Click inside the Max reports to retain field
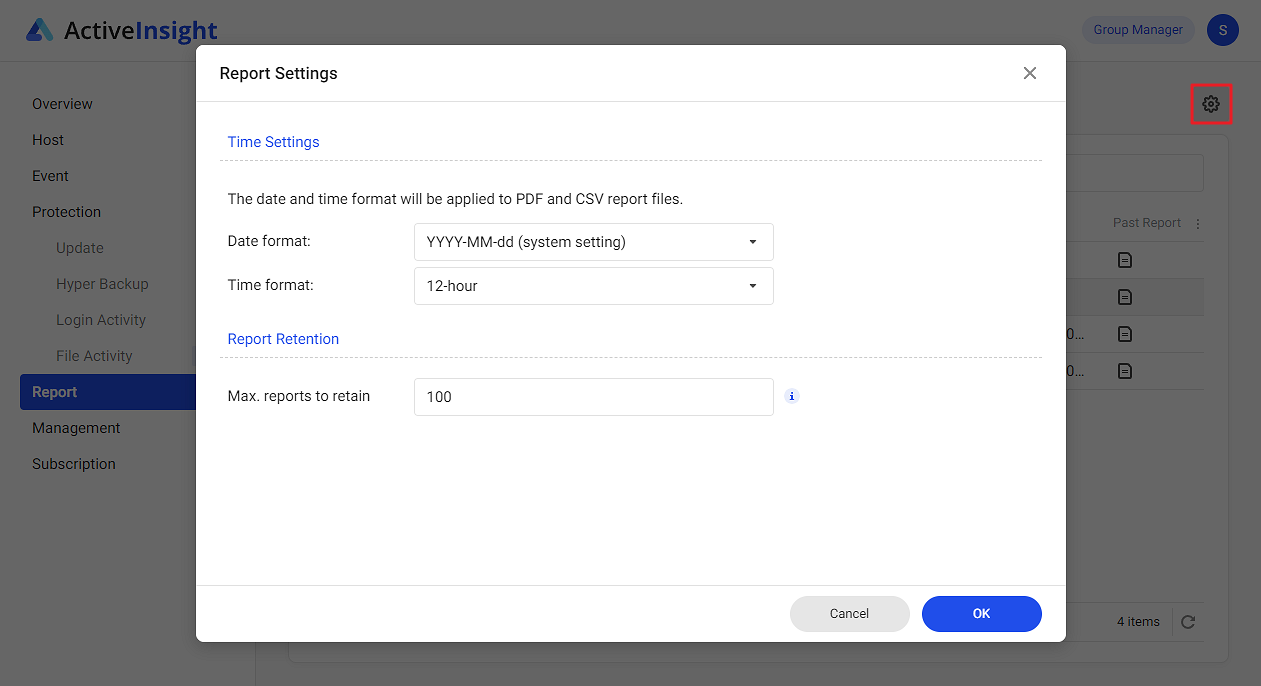 593,396
